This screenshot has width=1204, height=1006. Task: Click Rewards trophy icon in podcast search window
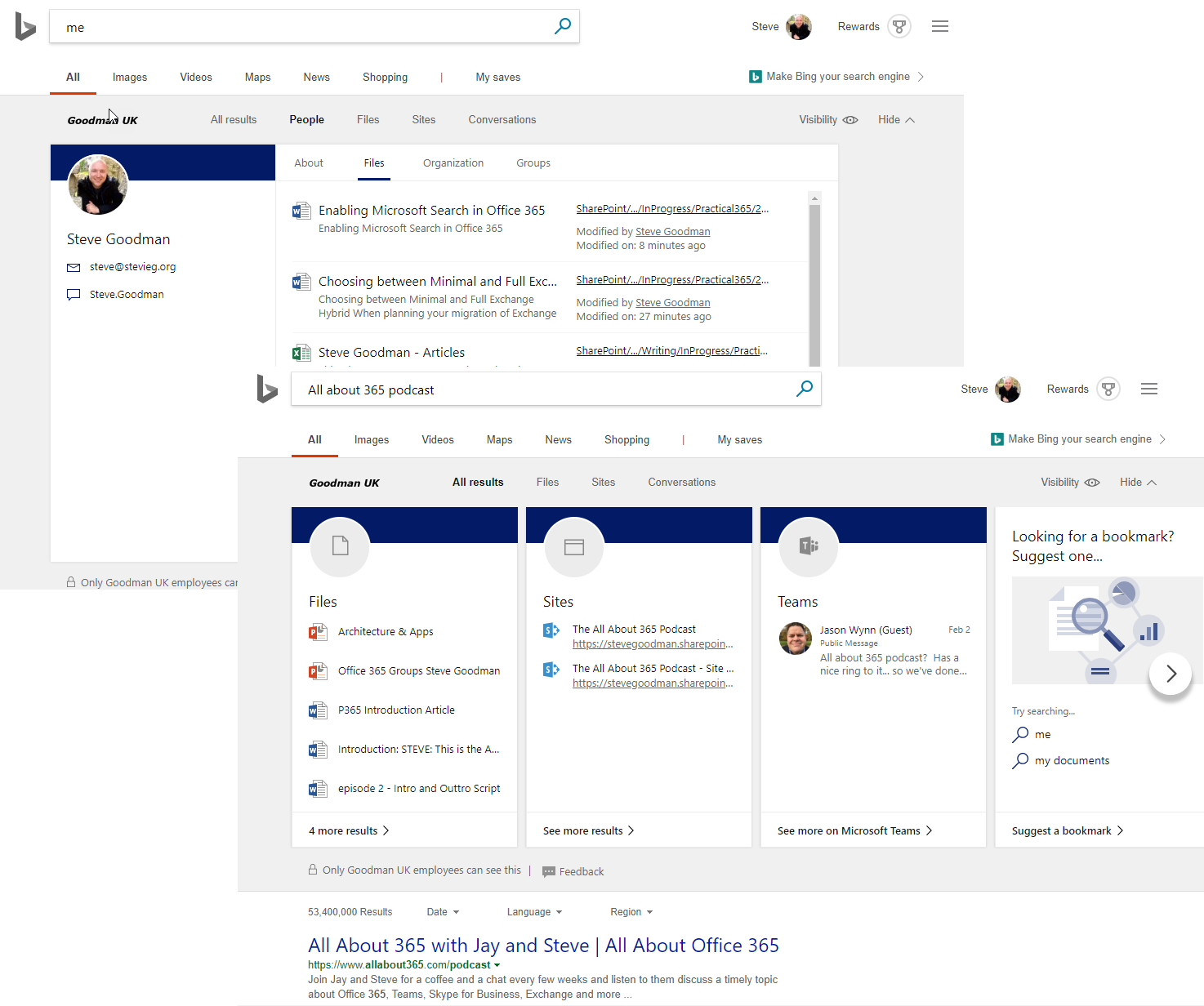point(1108,389)
